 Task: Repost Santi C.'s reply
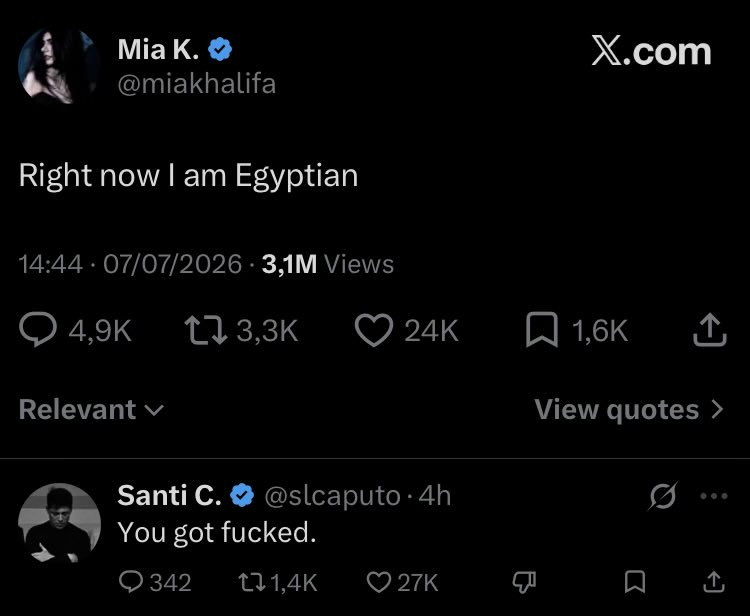[253, 582]
